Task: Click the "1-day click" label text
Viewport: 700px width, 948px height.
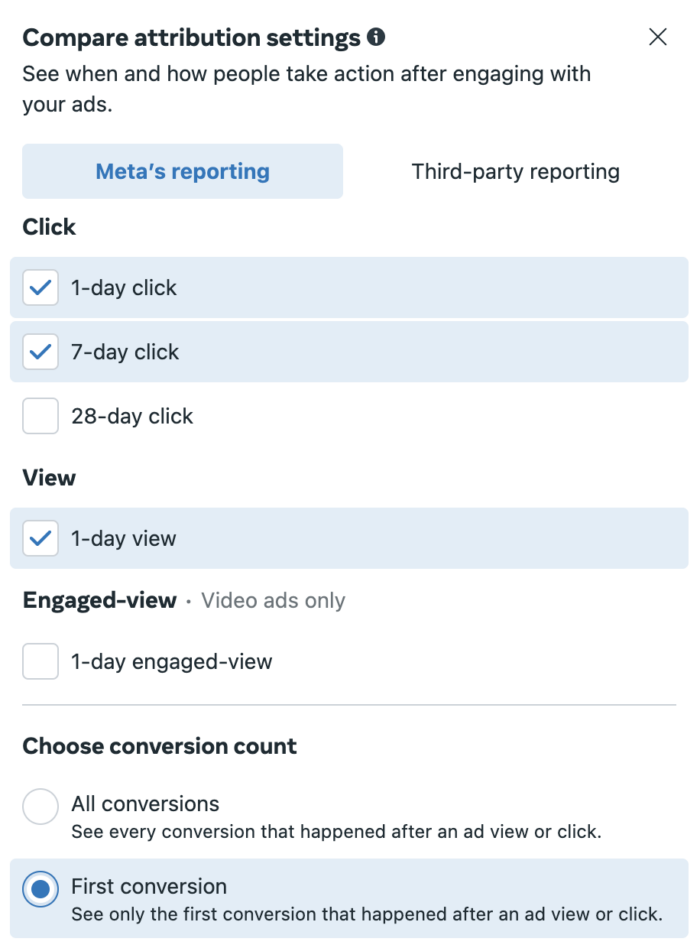Action: click(x=124, y=288)
